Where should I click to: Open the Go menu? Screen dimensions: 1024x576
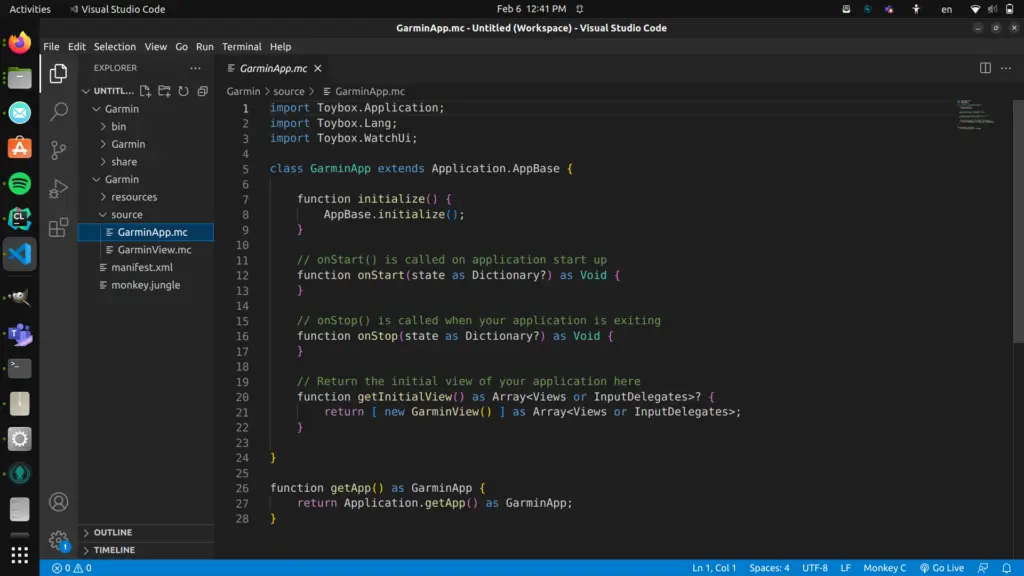tap(181, 46)
